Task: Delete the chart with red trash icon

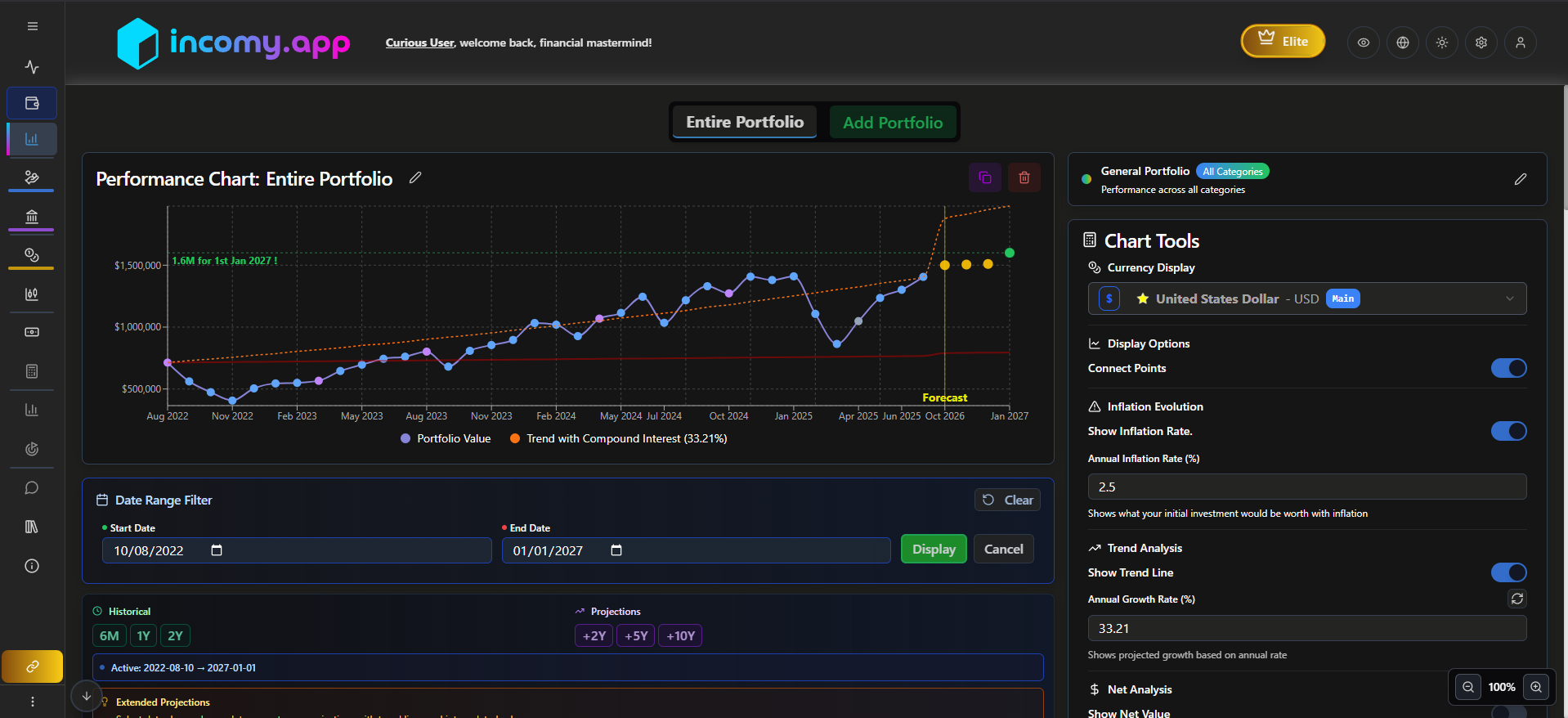Action: 1024,177
